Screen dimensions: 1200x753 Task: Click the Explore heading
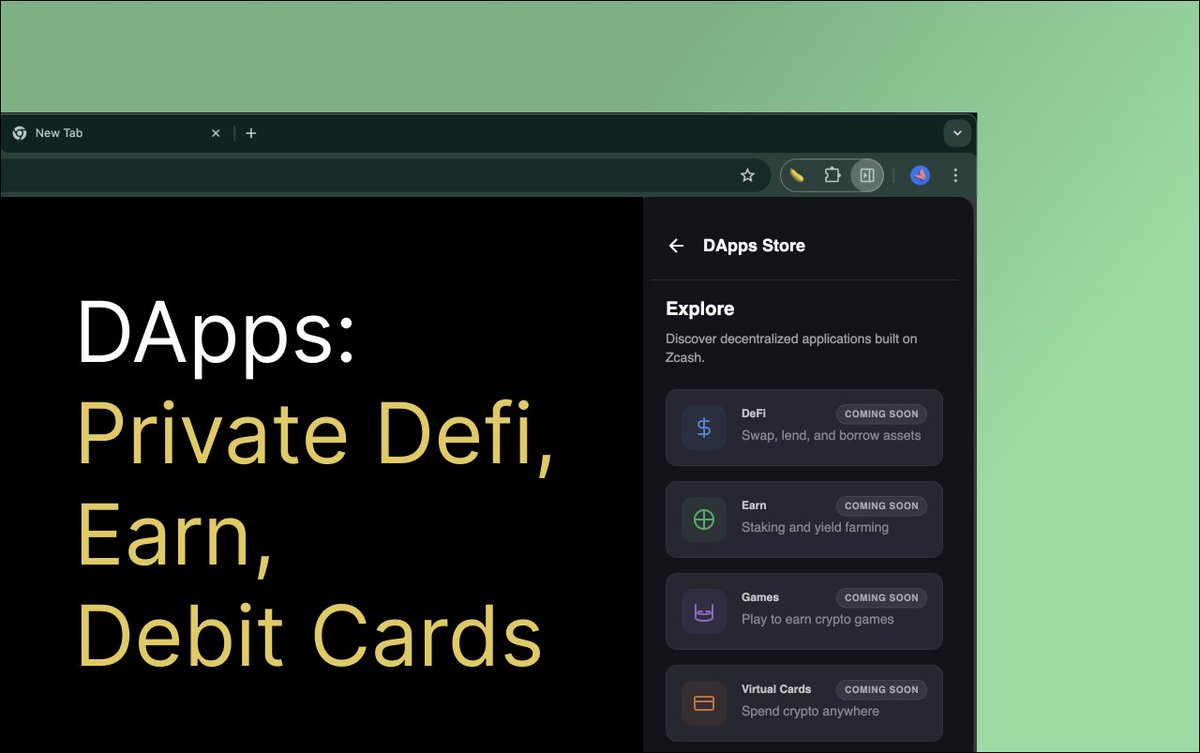point(700,309)
